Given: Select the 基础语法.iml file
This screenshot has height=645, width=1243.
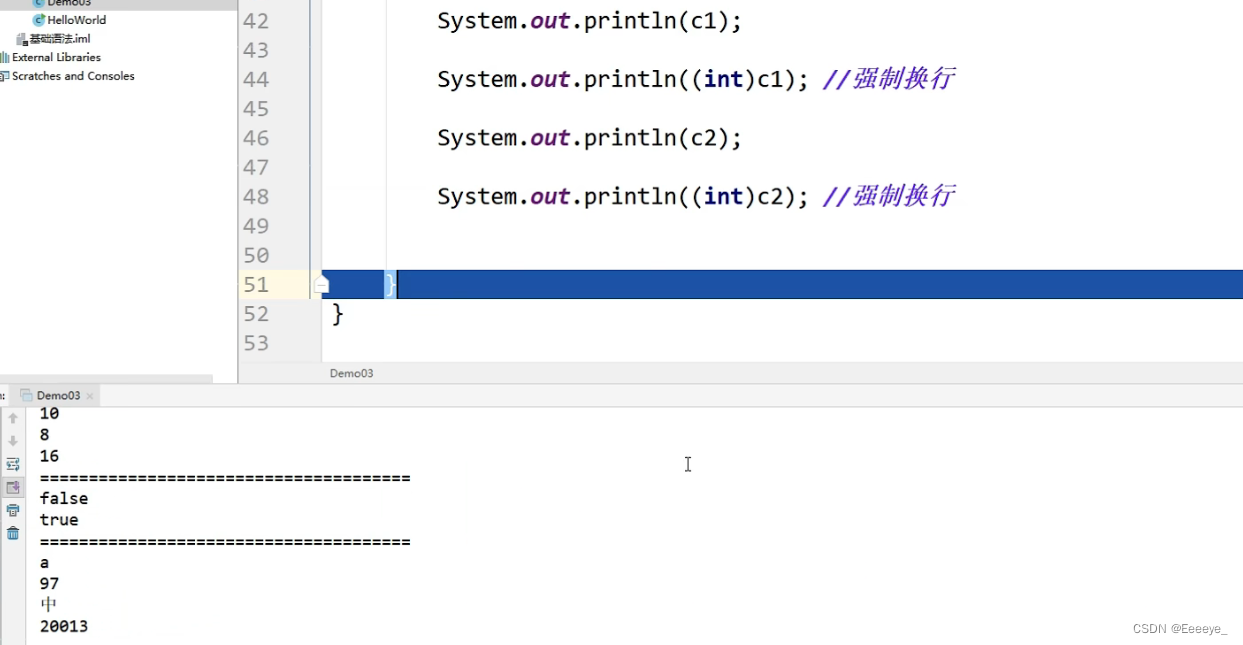Looking at the screenshot, I should click(x=60, y=39).
